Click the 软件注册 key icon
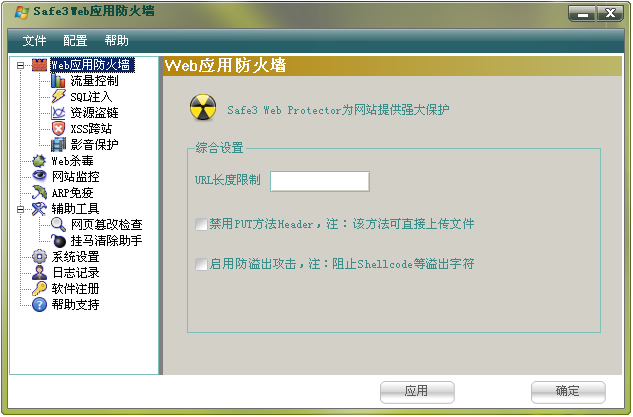The image size is (633, 417). (39, 288)
